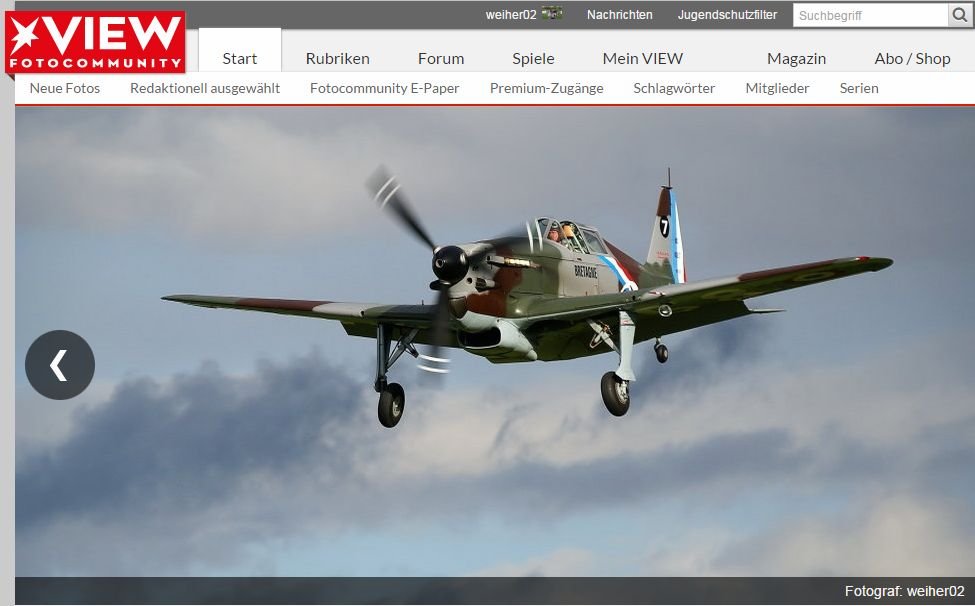This screenshot has height=606, width=975.
Task: Click into the Suchbegriff search field
Action: (x=870, y=15)
